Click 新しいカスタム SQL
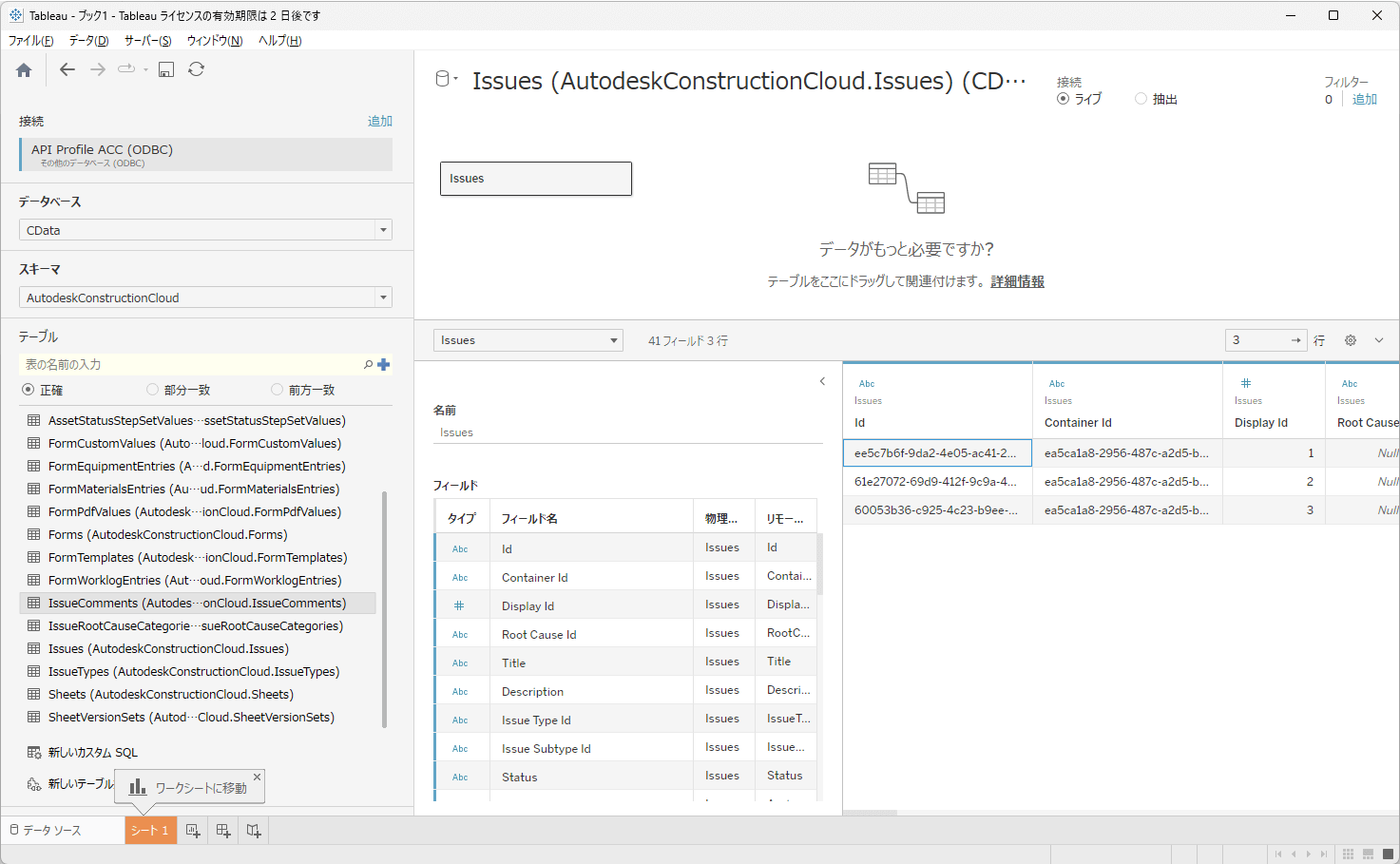Viewport: 1400px width, 864px height. click(93, 753)
